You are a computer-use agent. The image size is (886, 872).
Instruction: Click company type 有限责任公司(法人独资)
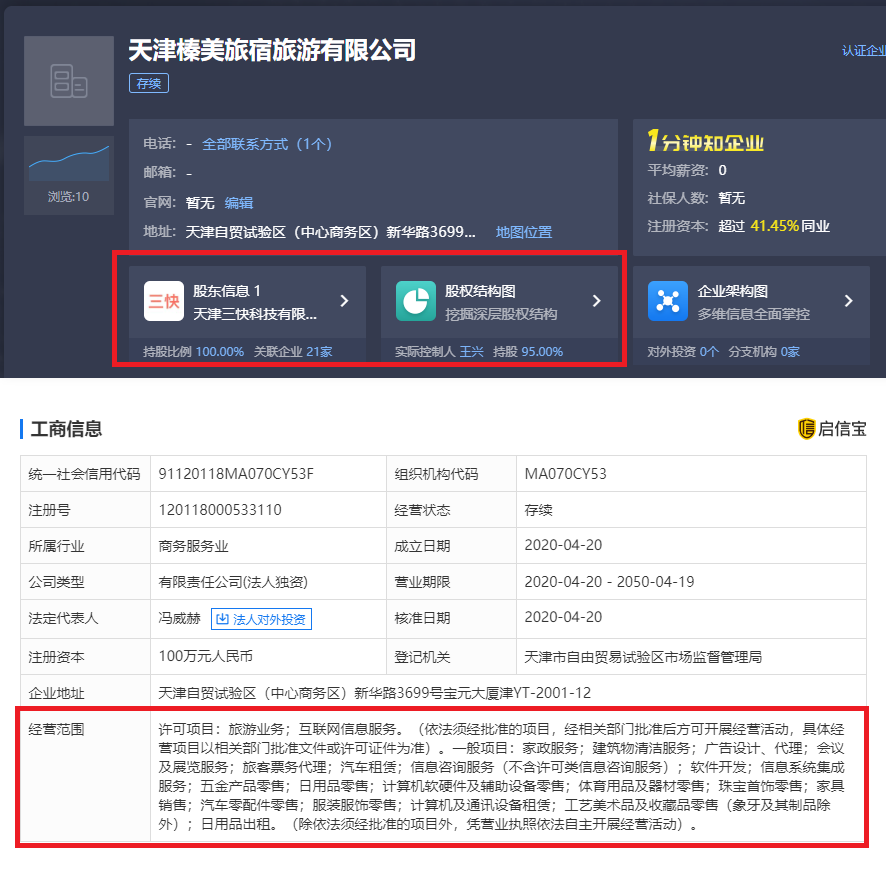tap(233, 582)
